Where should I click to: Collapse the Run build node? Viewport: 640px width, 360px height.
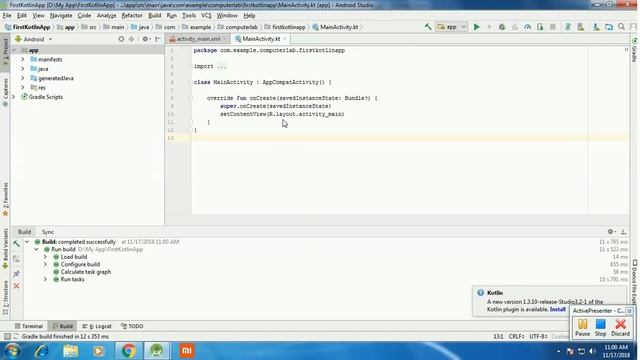click(36, 249)
